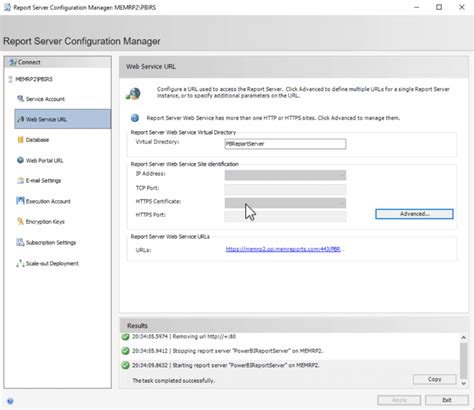Open the Encryption Keys icon

(x=20, y=222)
